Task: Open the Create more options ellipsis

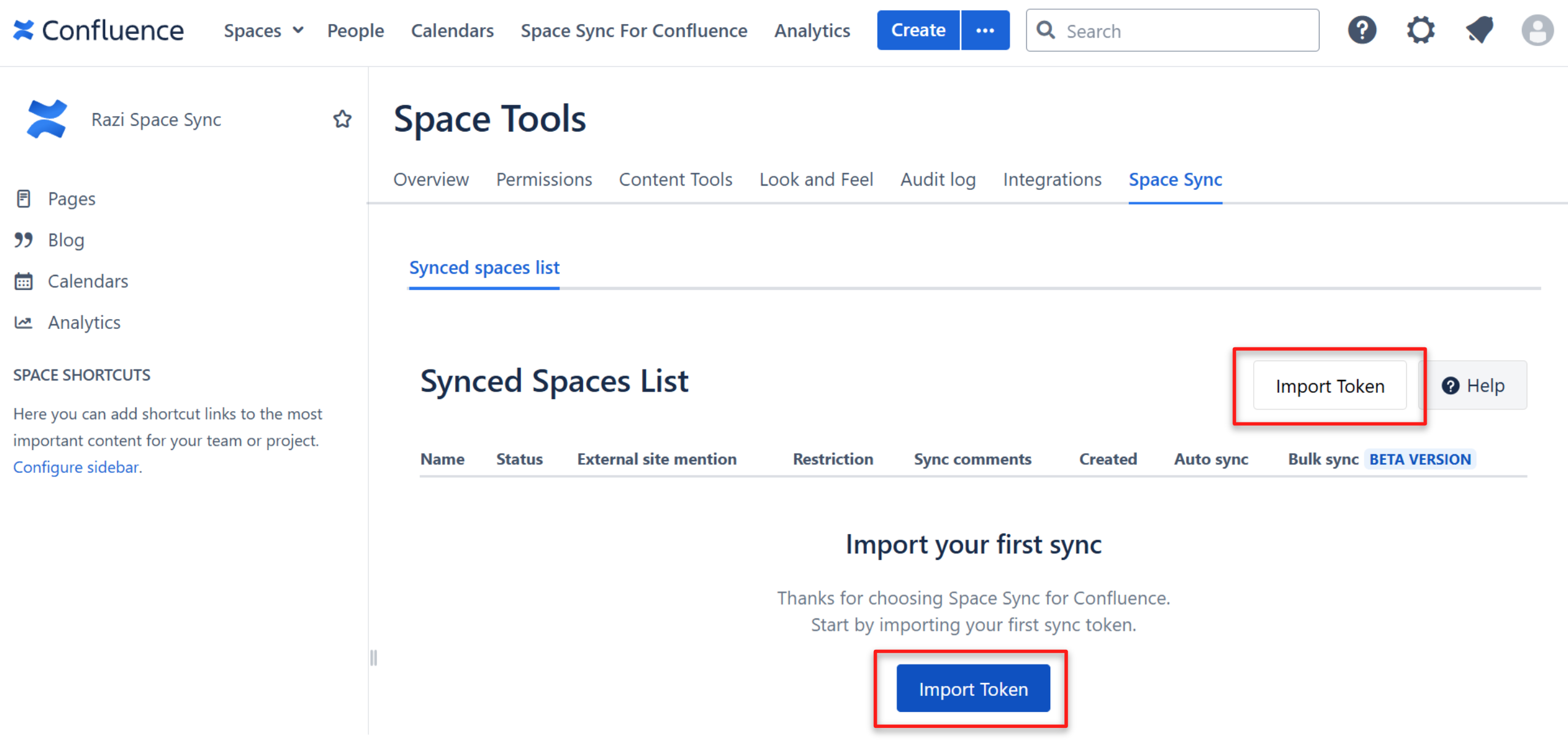Action: pyautogui.click(x=984, y=30)
